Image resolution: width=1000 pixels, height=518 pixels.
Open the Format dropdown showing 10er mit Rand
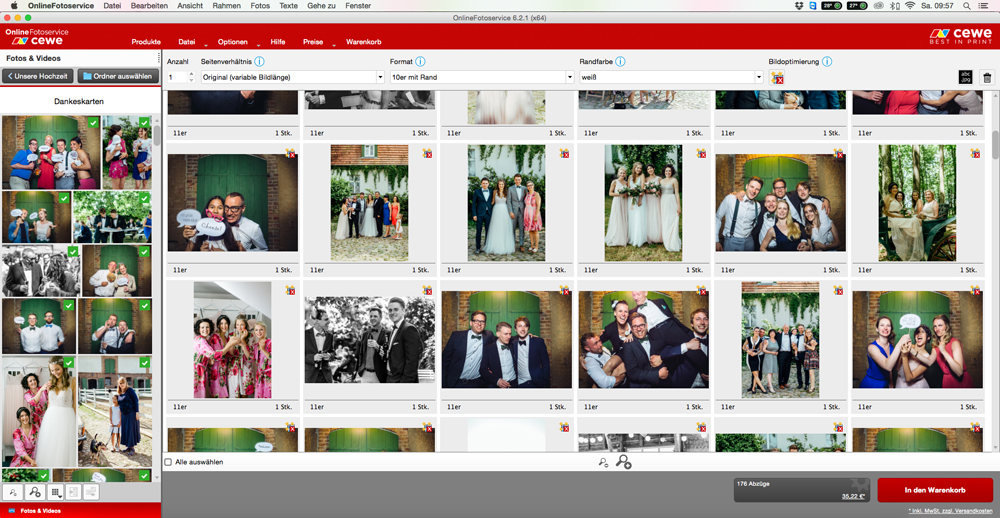(482, 77)
